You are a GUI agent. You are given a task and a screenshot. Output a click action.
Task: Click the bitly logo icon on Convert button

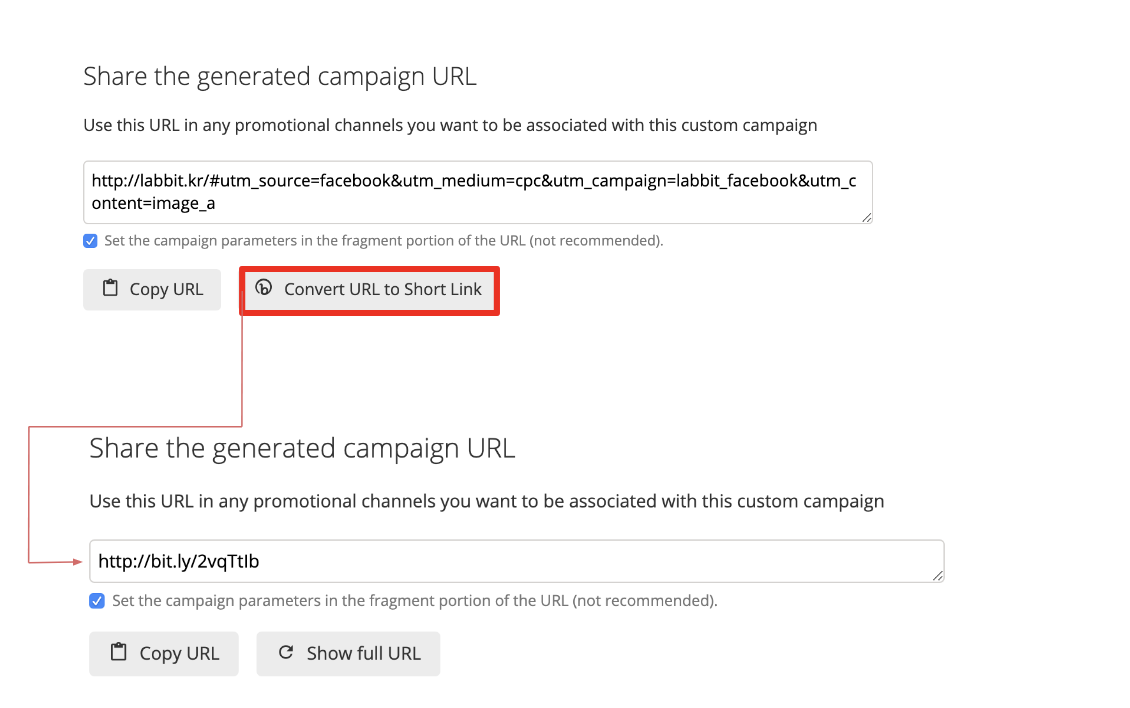(264, 288)
